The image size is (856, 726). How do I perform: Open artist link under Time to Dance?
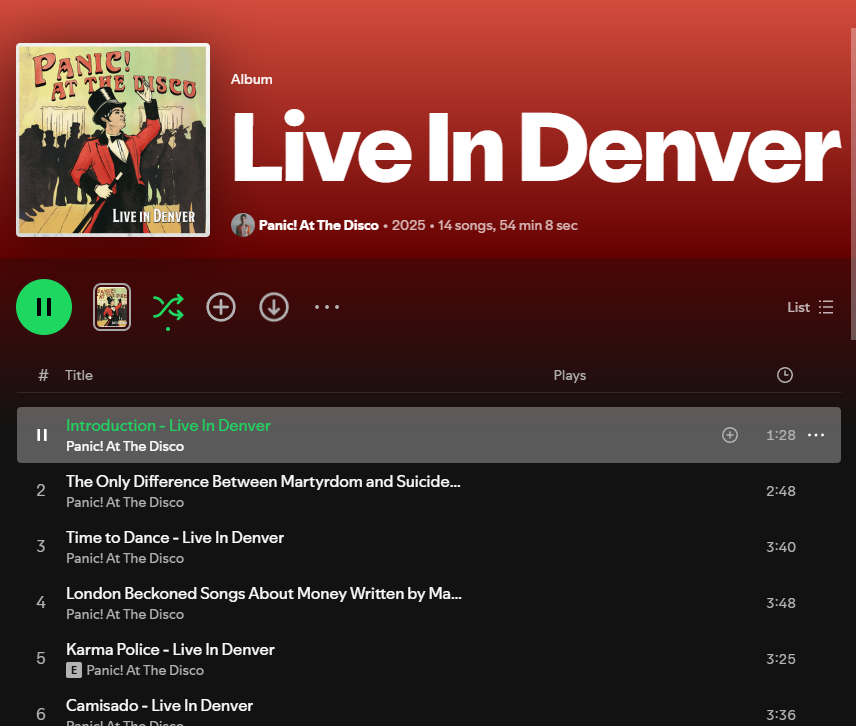125,558
